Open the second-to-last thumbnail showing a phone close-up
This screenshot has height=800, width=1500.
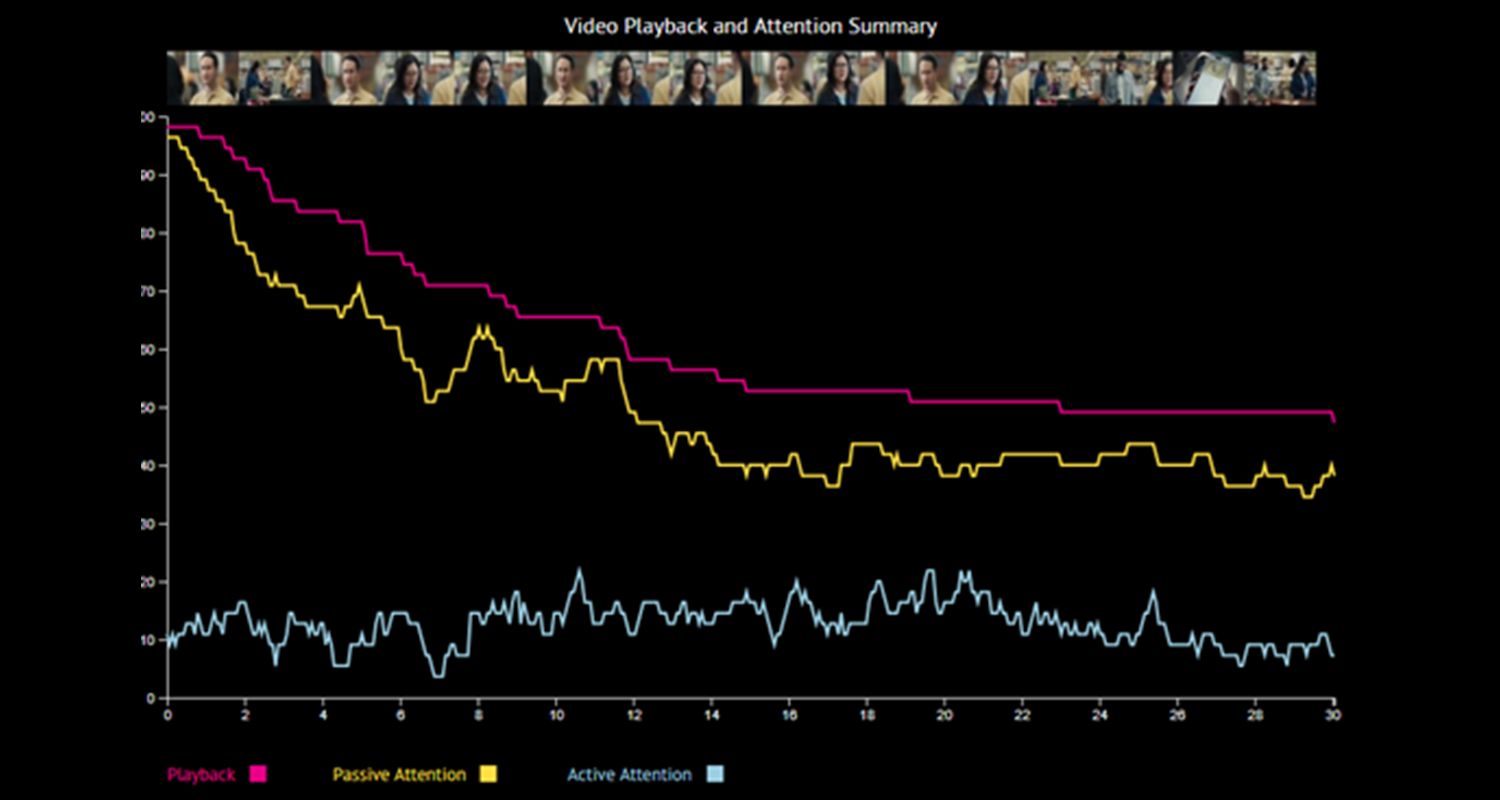coord(1209,78)
